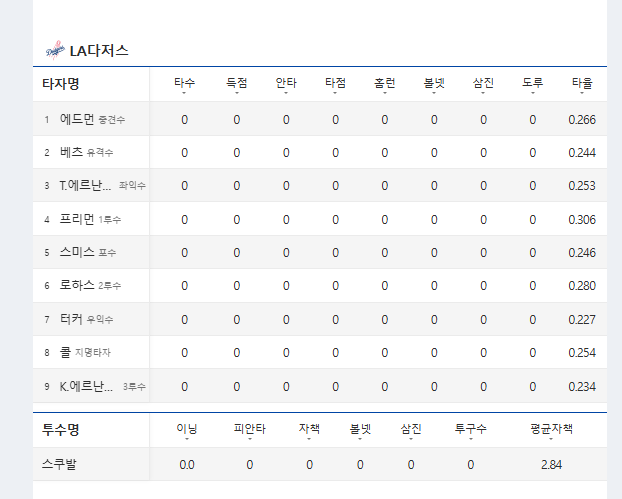
Task: Sort batters by 볼넷 column
Action: 434,84
